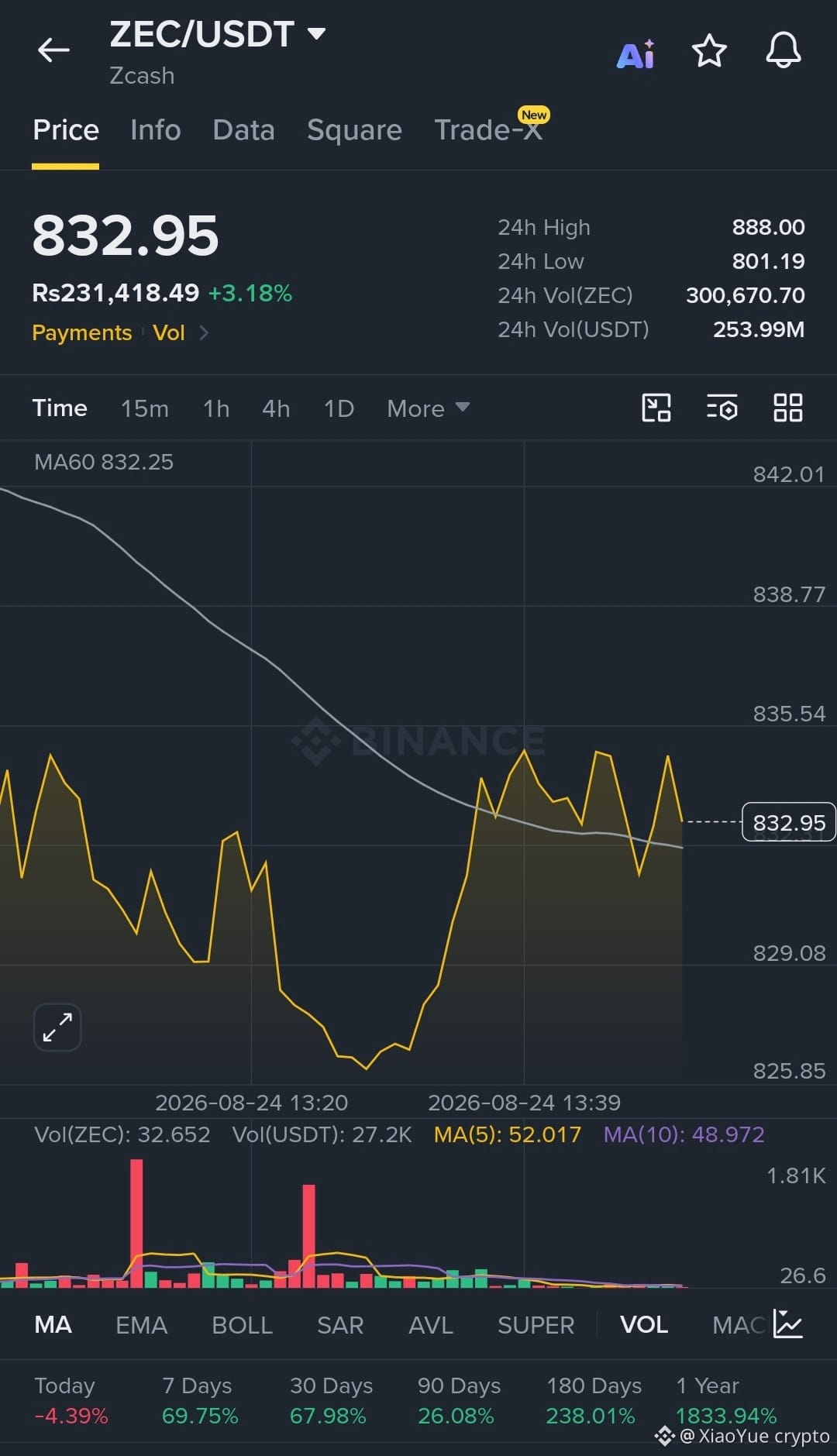This screenshot has width=837, height=1456.
Task: Click the Vol(USDT): 27.2K readout
Action: click(x=322, y=1134)
